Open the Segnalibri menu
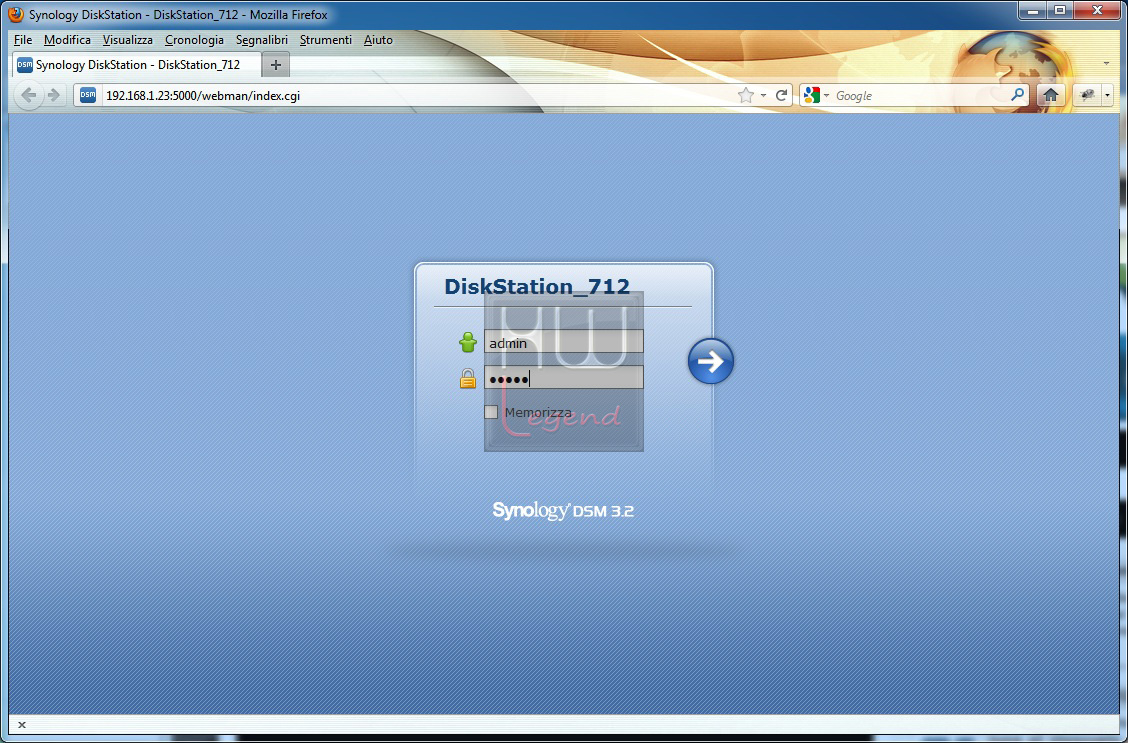 [262, 40]
